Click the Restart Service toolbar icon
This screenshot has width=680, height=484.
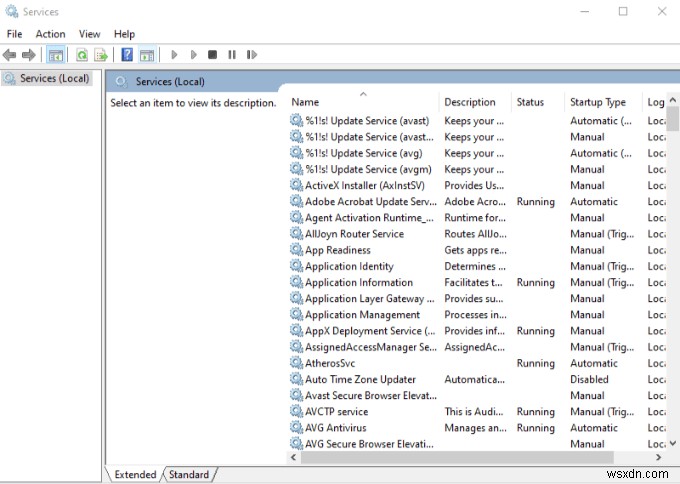tap(251, 55)
